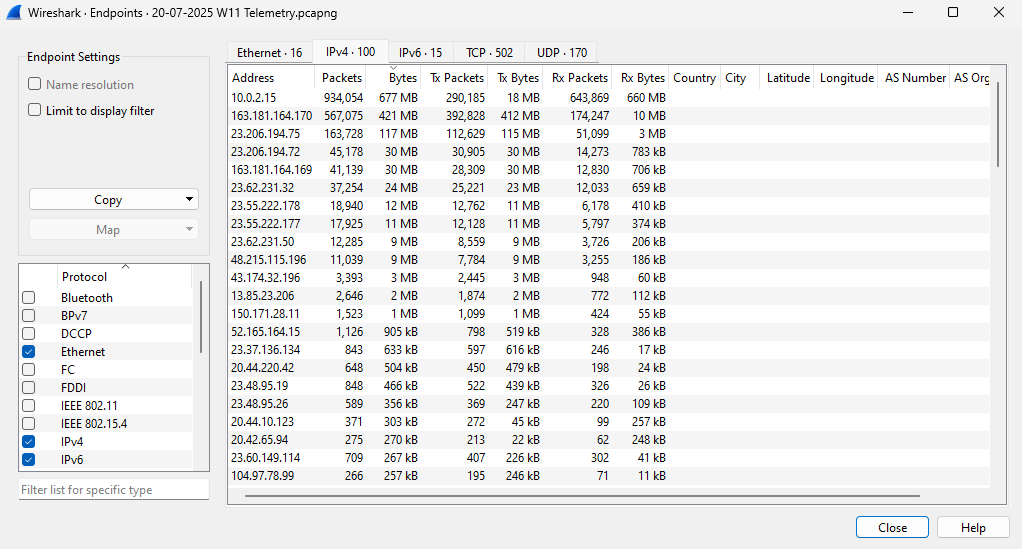Image resolution: width=1022 pixels, height=549 pixels.
Task: Select endpoint row 150.171.28.11
Action: pyautogui.click(x=608, y=314)
